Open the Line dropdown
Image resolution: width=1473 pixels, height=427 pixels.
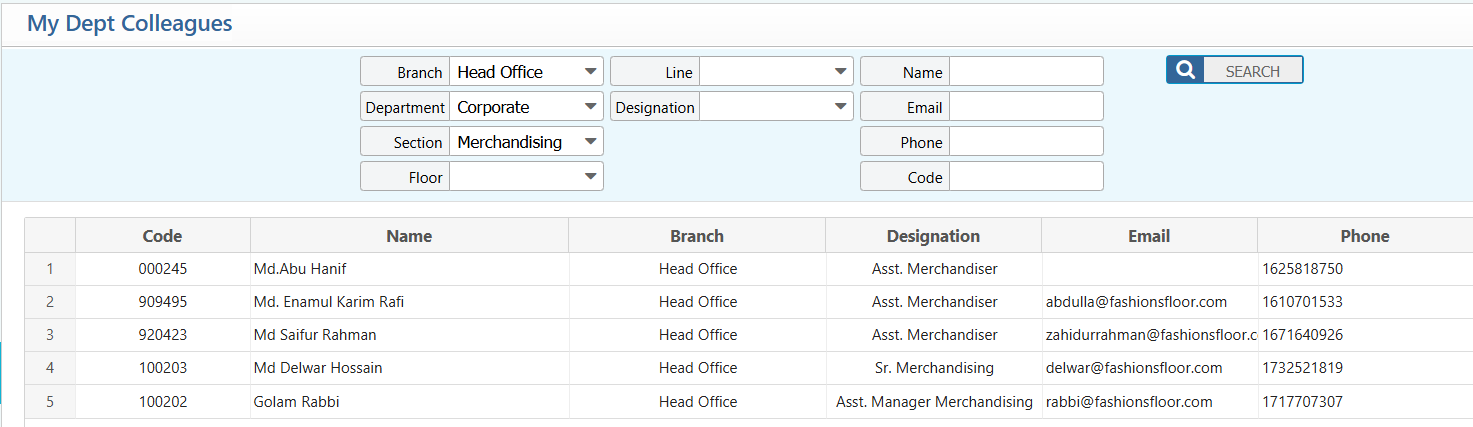pyautogui.click(x=776, y=72)
